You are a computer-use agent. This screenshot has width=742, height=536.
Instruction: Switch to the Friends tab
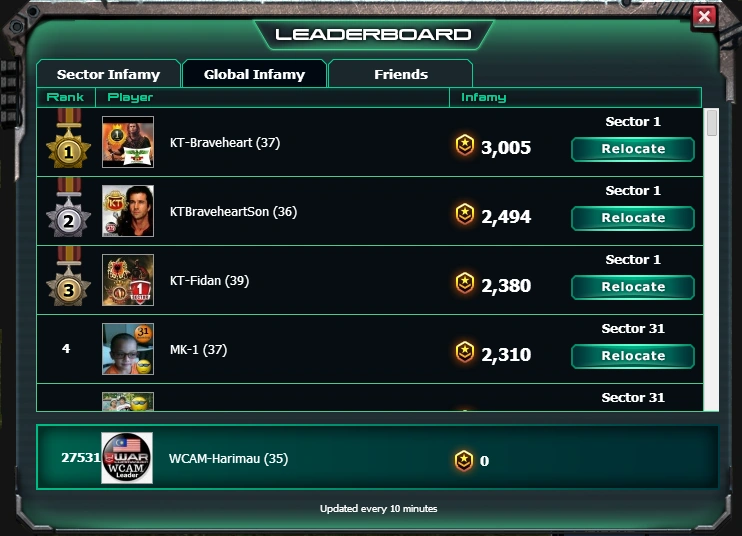400,74
